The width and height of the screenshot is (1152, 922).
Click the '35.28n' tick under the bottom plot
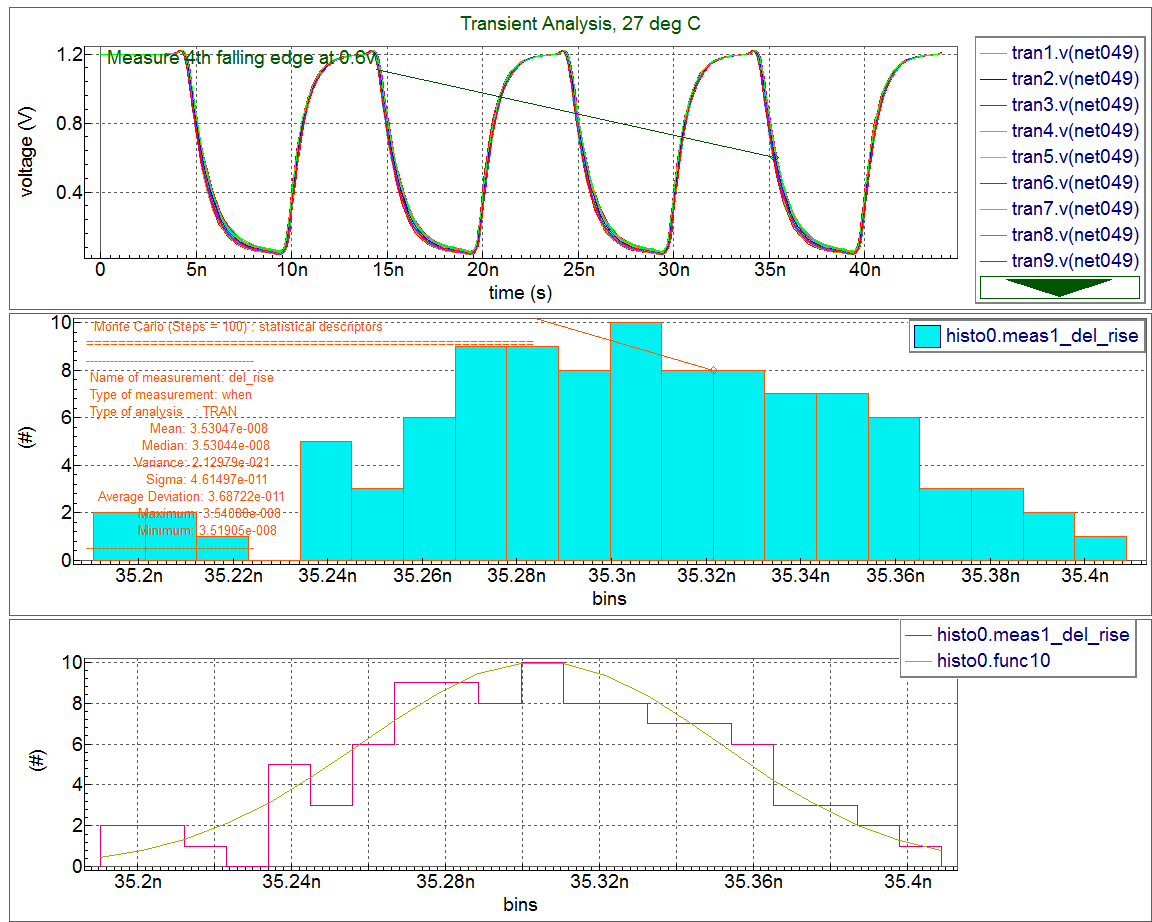click(445, 882)
